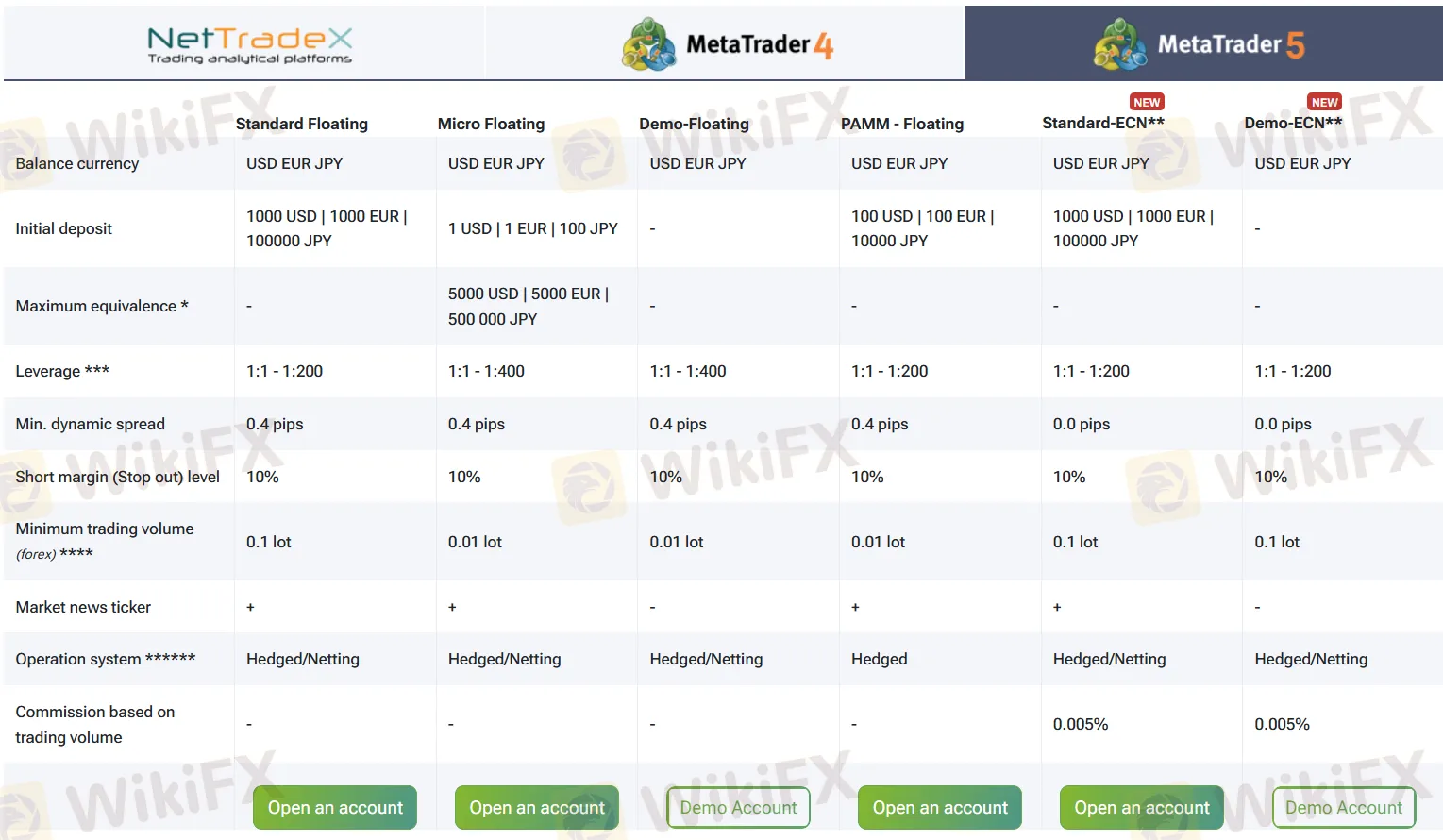Click Standard Floating 'Hedged/Netting' cell
This screenshot has height=840, width=1443.
303,659
